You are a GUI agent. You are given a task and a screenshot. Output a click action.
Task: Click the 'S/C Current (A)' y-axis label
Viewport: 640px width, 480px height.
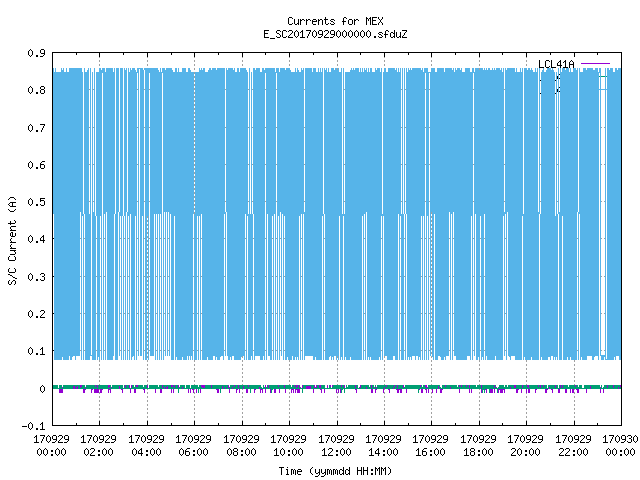pos(12,241)
